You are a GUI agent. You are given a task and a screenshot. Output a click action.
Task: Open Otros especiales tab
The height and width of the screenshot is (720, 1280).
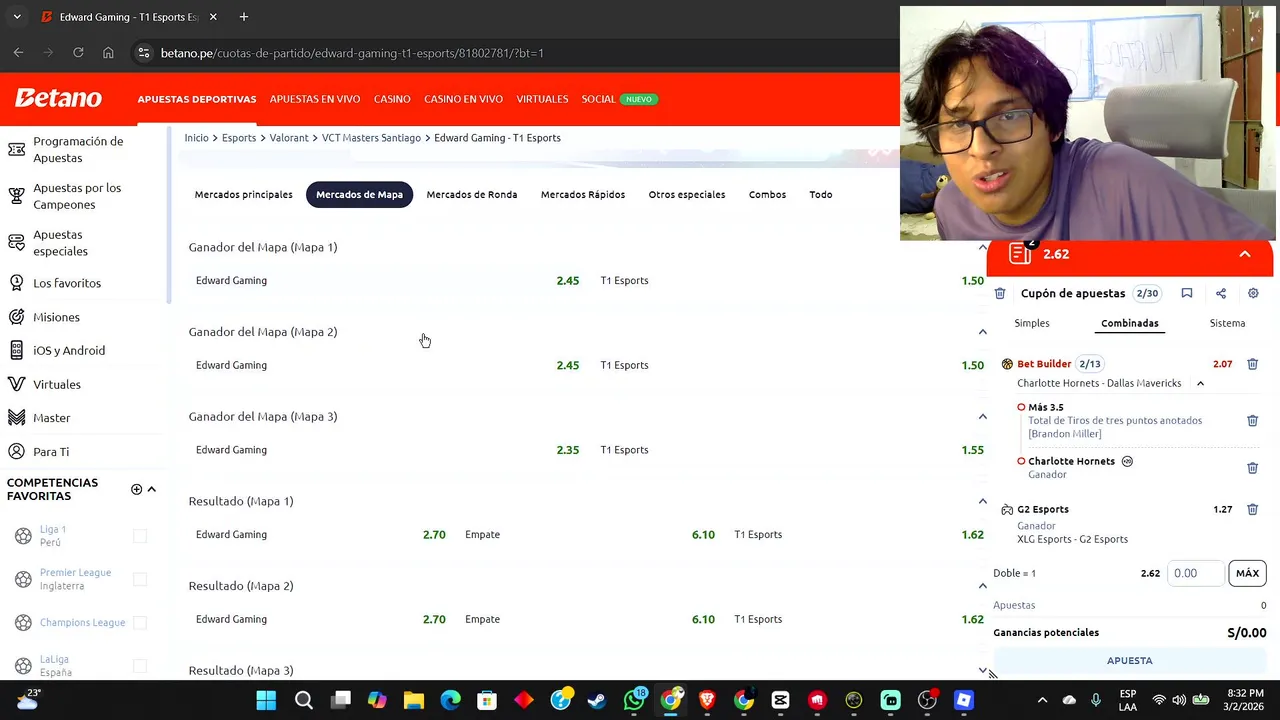(x=687, y=194)
